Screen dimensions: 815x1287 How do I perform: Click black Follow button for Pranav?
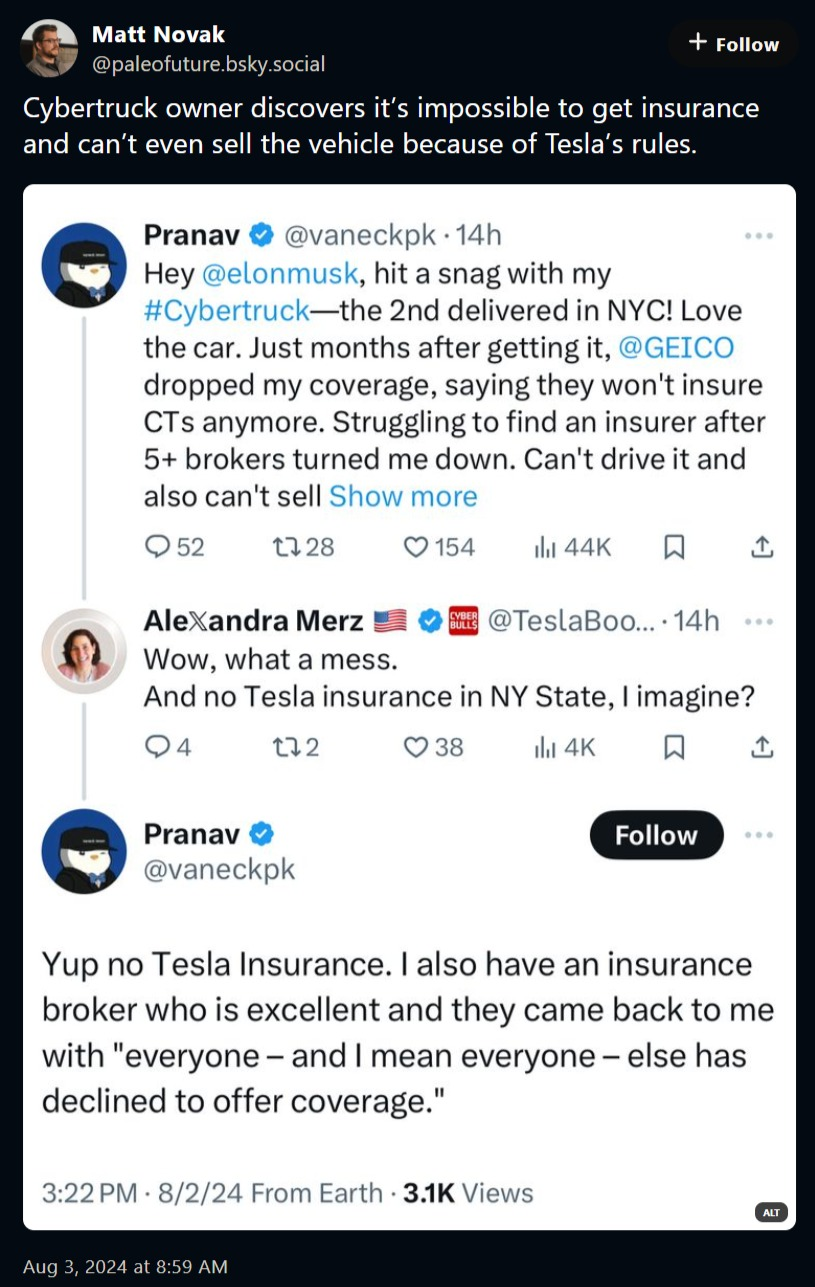(x=656, y=835)
